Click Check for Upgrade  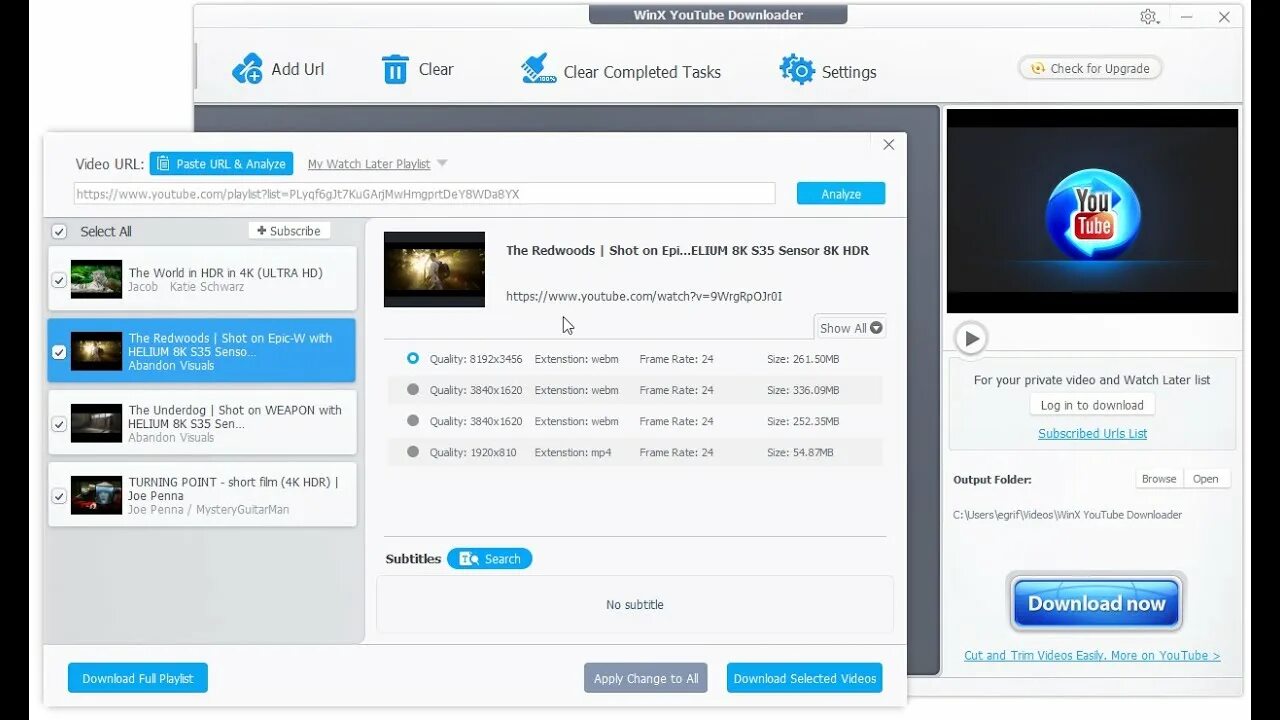[1090, 69]
